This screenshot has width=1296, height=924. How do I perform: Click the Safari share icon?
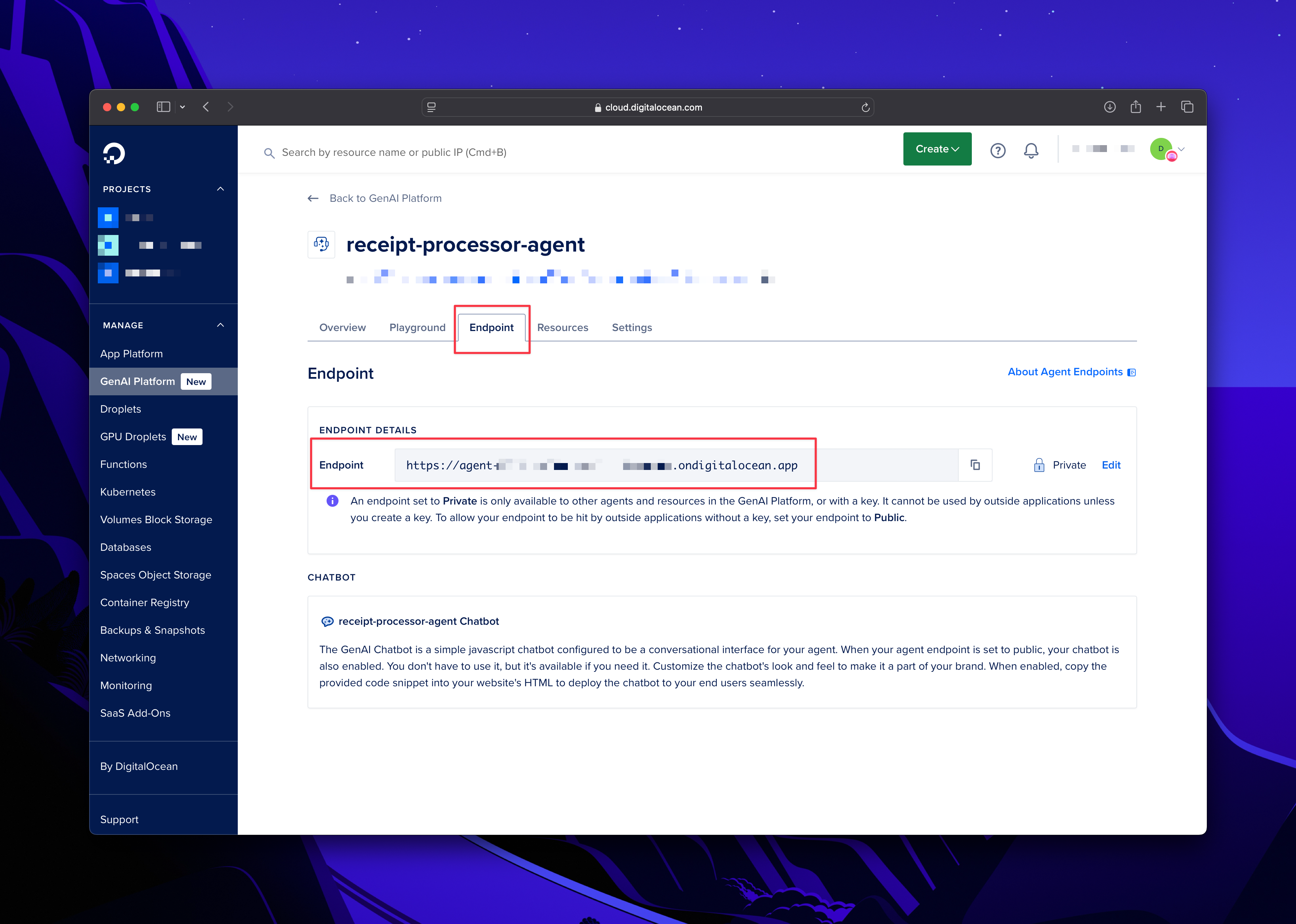point(1136,106)
